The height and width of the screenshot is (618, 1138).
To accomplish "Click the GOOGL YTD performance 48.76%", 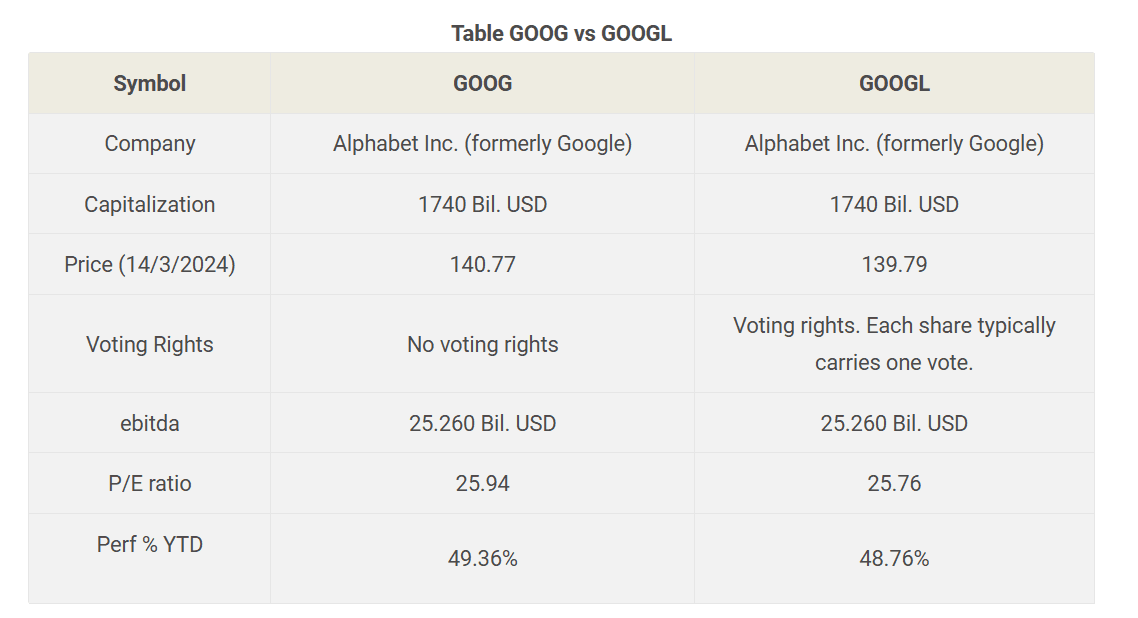I will coord(894,558).
